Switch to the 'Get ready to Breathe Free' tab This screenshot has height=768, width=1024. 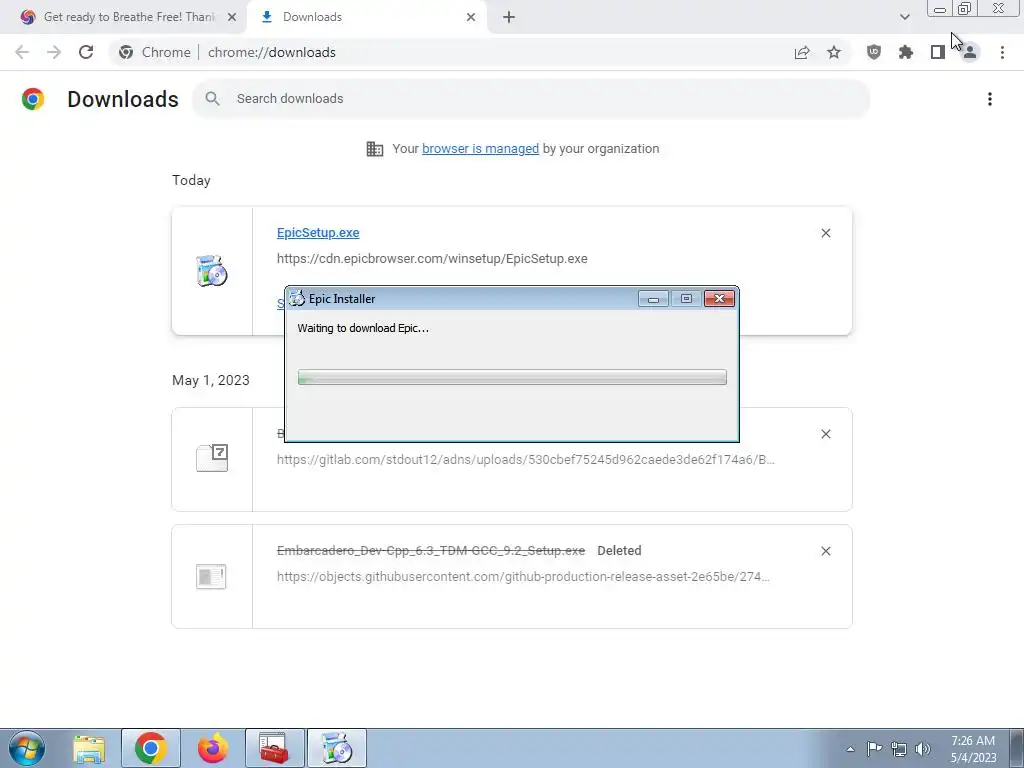[x=124, y=17]
